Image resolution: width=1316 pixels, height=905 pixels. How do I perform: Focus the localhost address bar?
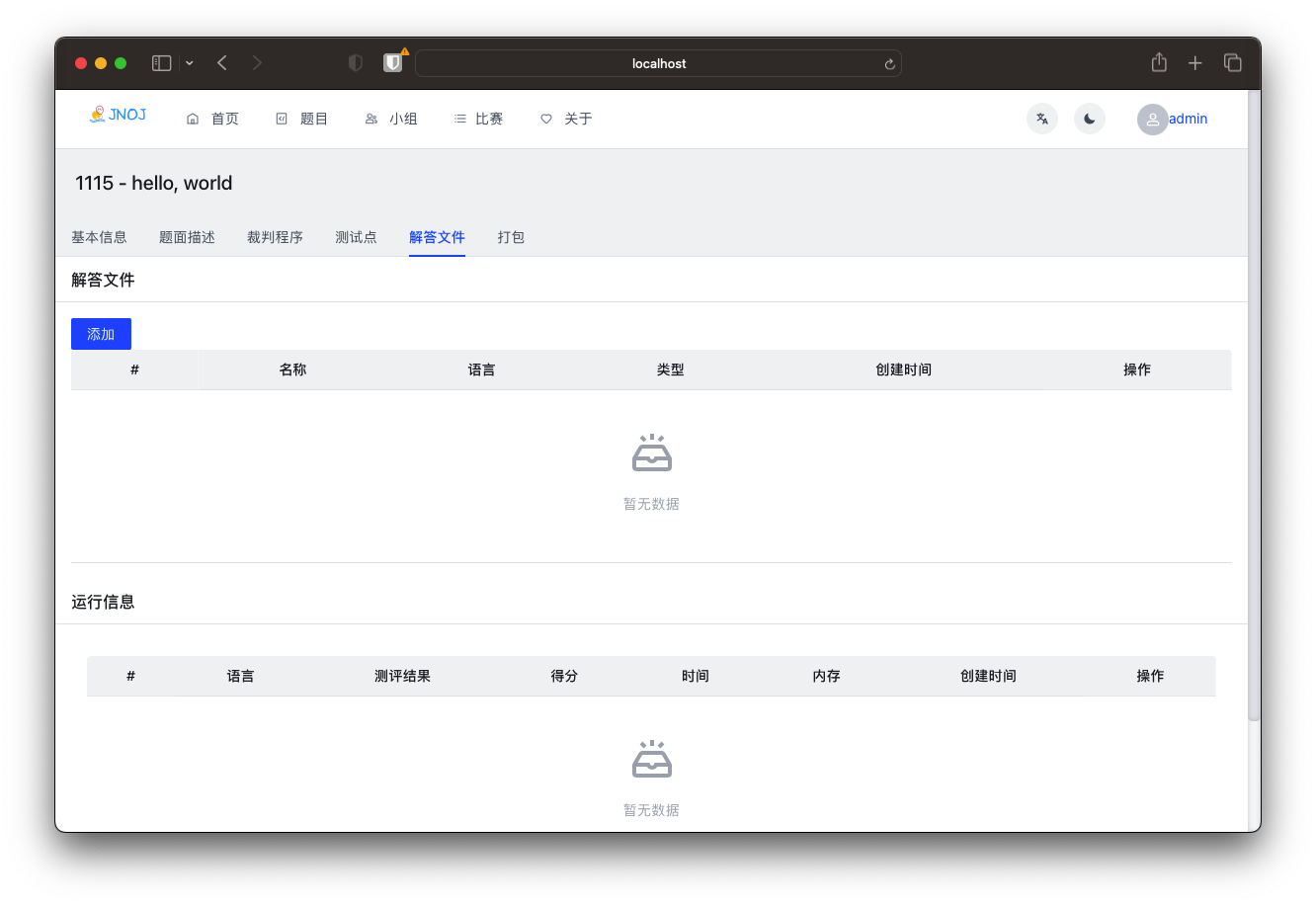(658, 63)
